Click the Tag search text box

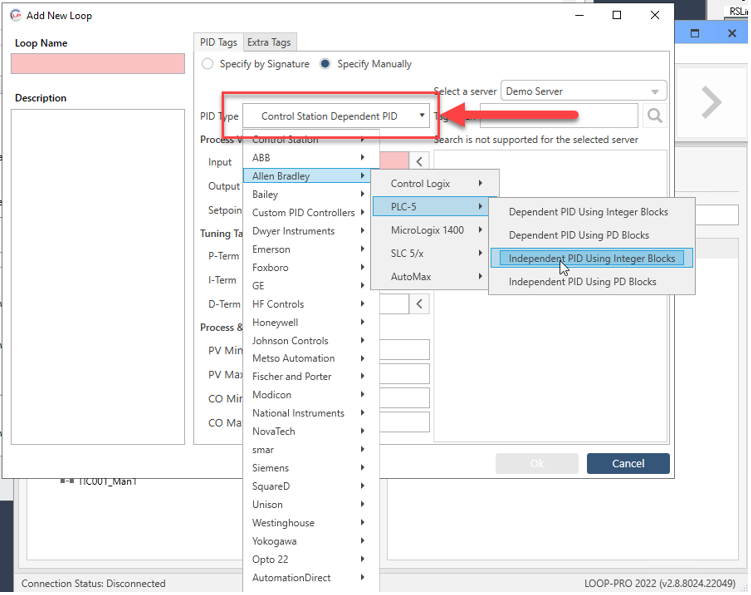pyautogui.click(x=558, y=115)
